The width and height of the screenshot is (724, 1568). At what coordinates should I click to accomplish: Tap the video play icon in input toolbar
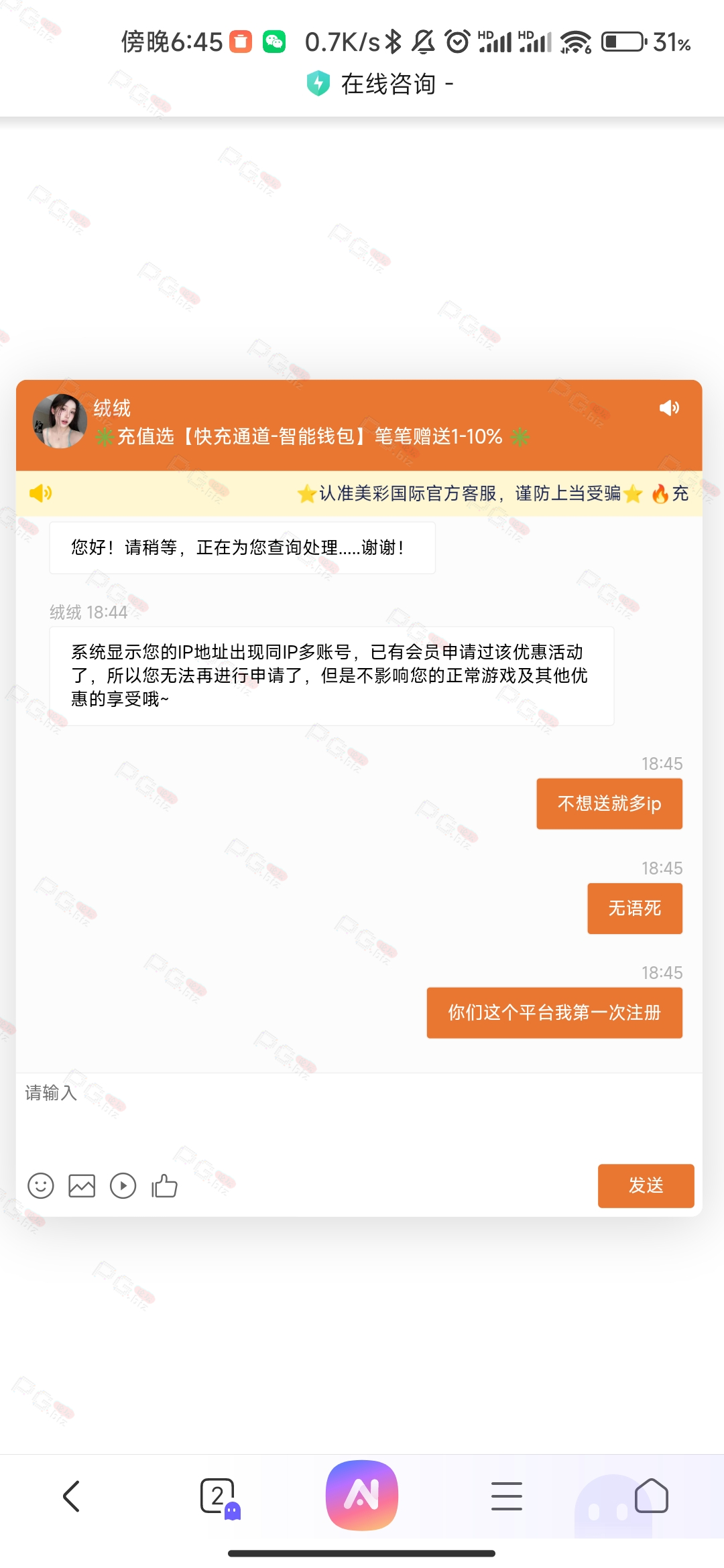tap(123, 1185)
